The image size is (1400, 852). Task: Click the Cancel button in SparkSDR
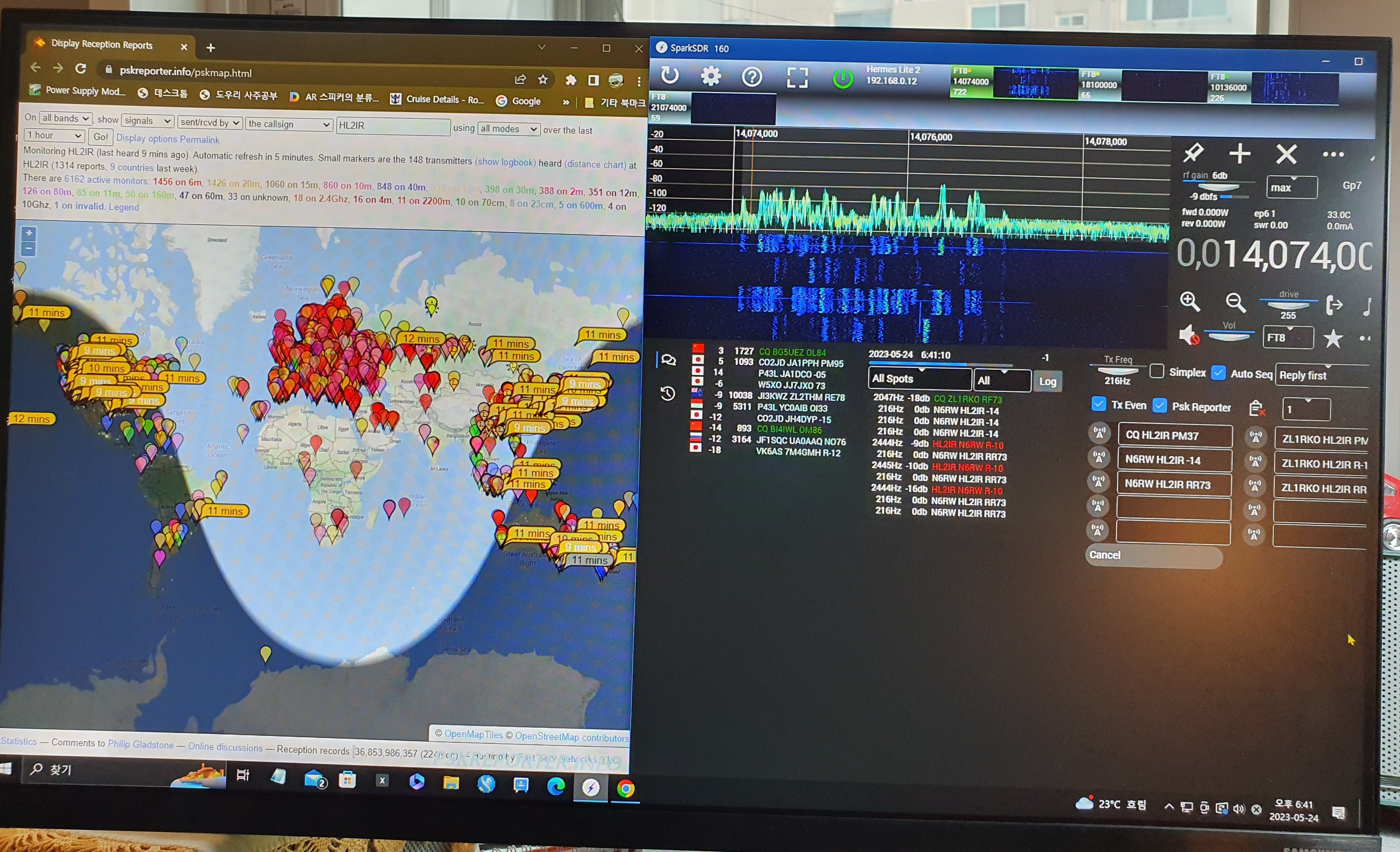pos(1153,555)
